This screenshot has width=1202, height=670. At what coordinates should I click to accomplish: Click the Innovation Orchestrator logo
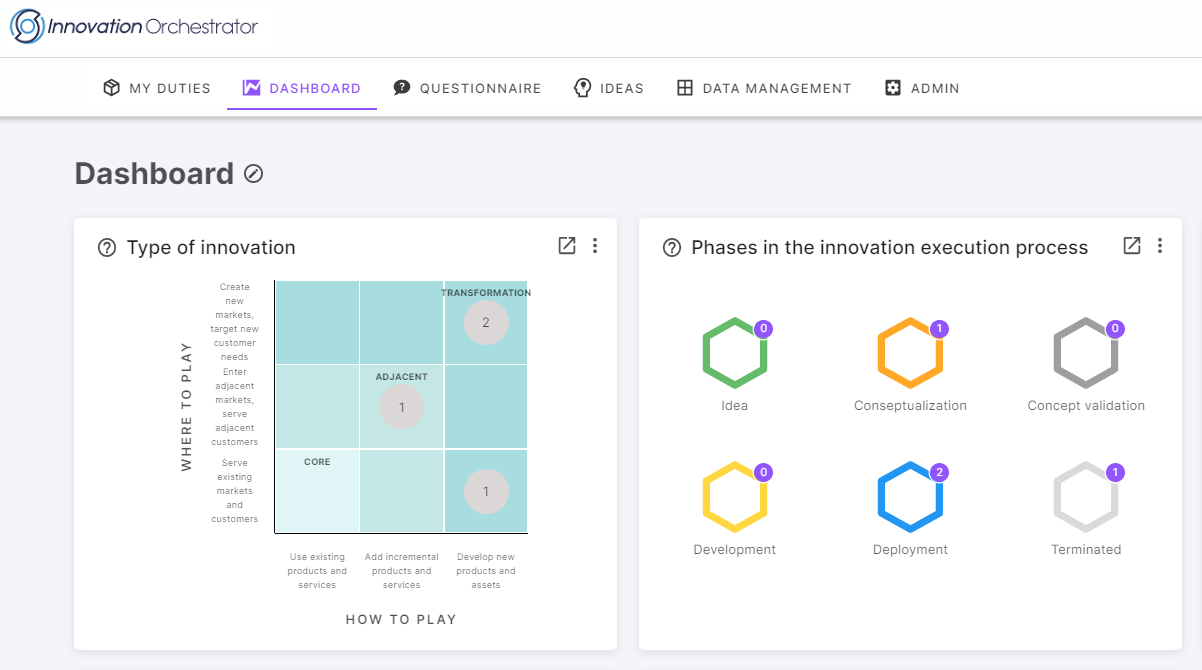click(135, 27)
